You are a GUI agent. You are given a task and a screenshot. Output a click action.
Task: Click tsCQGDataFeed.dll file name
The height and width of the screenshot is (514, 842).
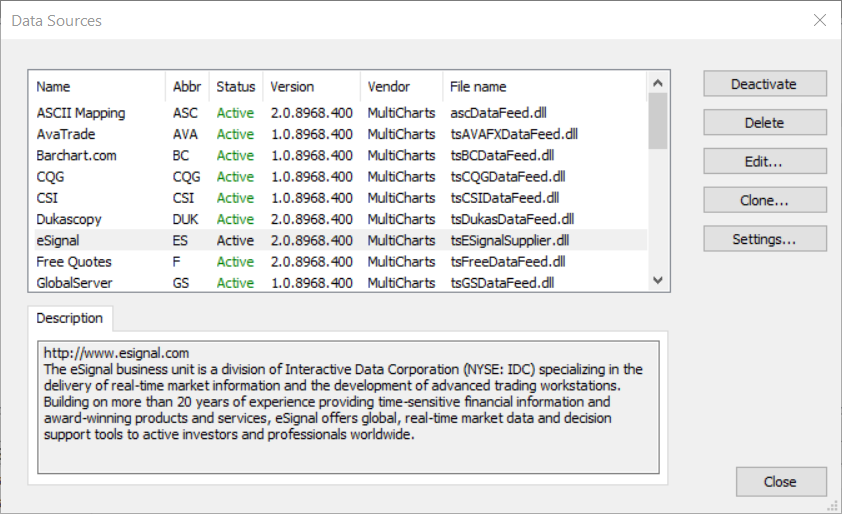pos(507,177)
